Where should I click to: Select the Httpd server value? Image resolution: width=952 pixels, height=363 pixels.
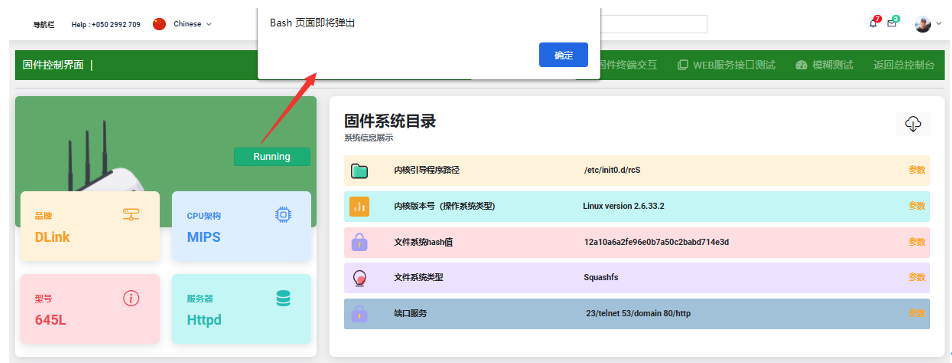click(204, 320)
